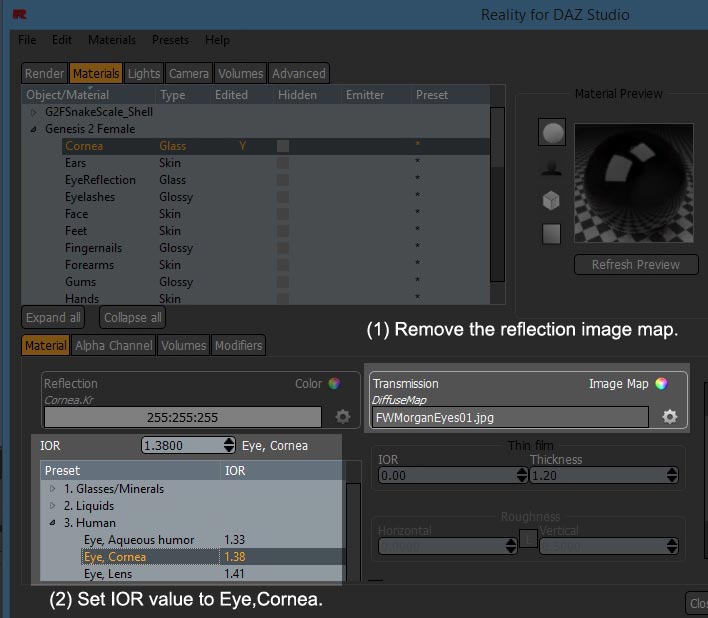Switch to the Render tab
Screen dimensions: 708x618
(x=44, y=73)
